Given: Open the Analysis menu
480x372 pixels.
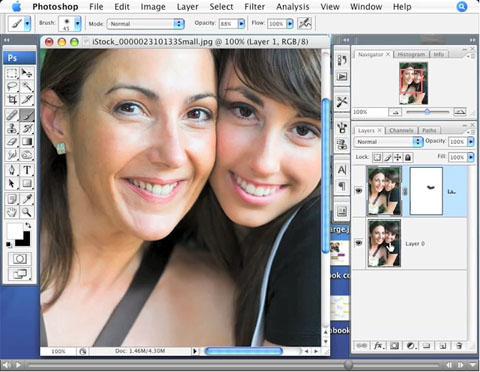Looking at the screenshot, I should click(292, 7).
